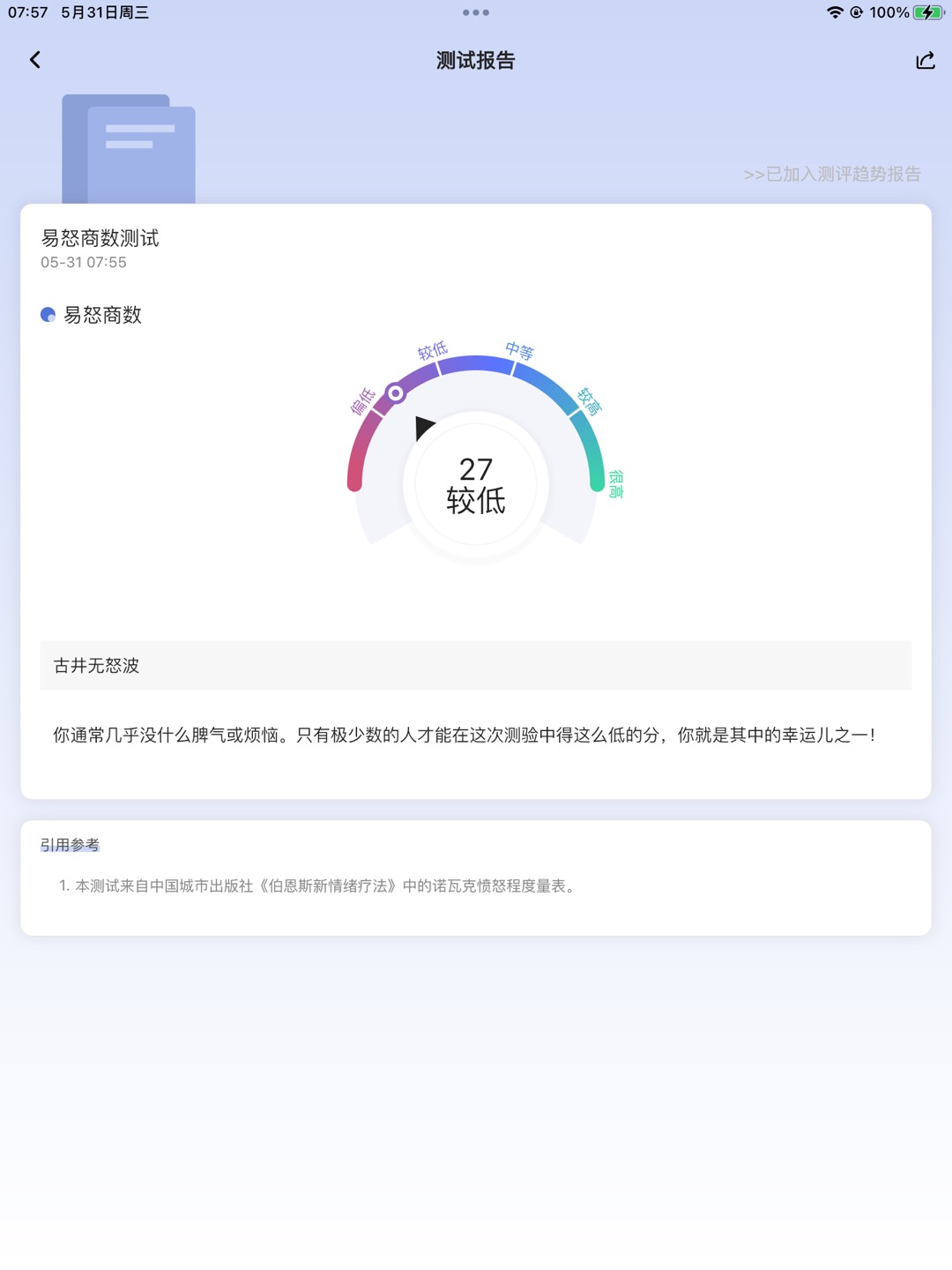Tap the Wi-Fi status icon
The image size is (952, 1270).
click(x=835, y=12)
